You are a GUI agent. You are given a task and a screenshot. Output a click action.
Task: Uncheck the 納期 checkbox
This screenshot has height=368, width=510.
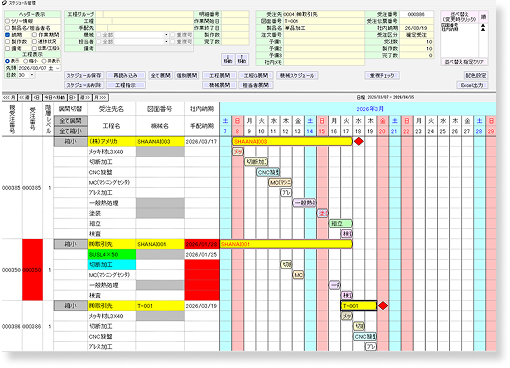[7, 35]
